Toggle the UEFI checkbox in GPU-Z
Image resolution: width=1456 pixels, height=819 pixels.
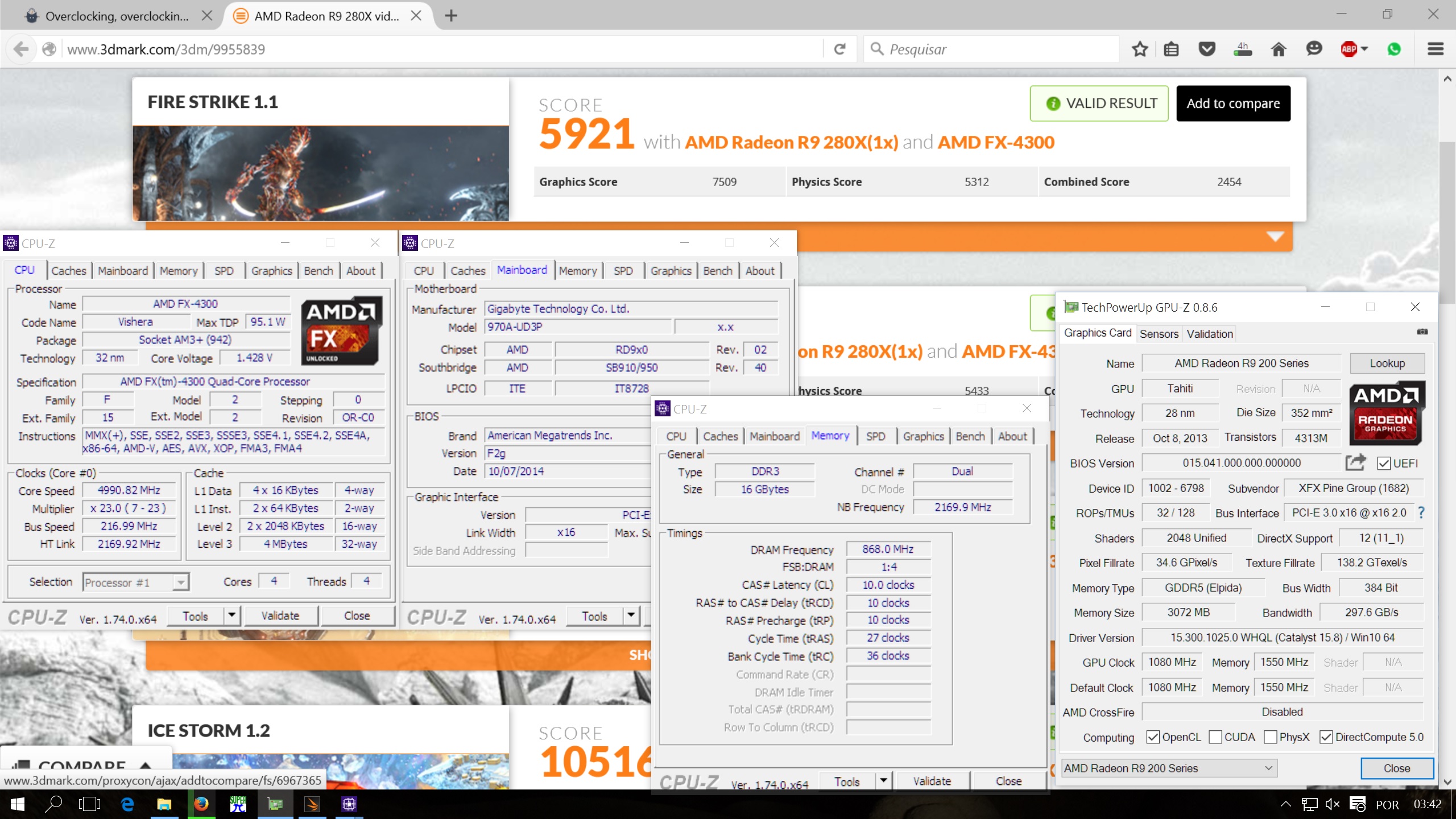tap(1384, 463)
